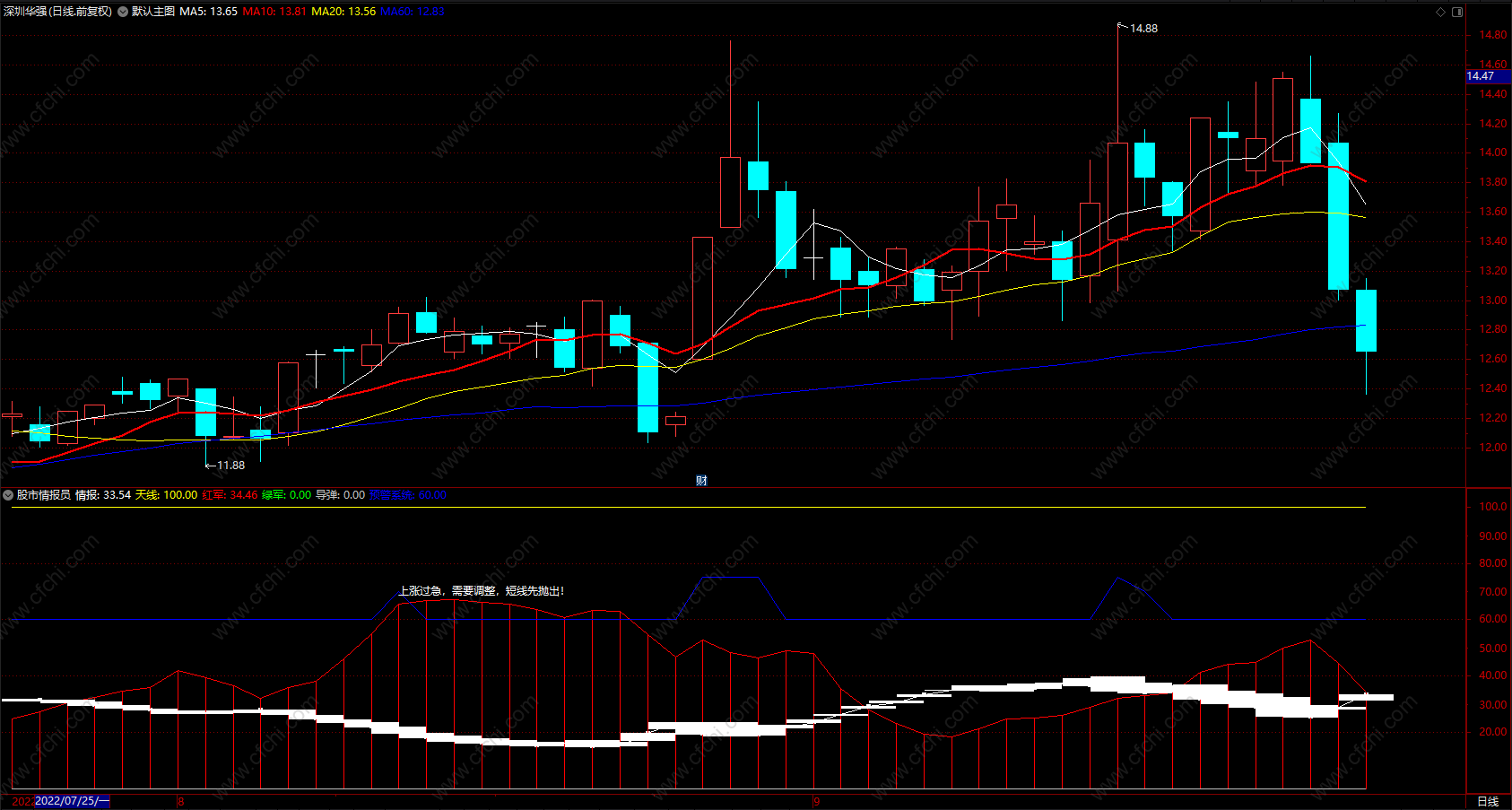This screenshot has width=1512, height=810.
Task: Click the 财 financial marker below the chart
Action: (x=701, y=481)
